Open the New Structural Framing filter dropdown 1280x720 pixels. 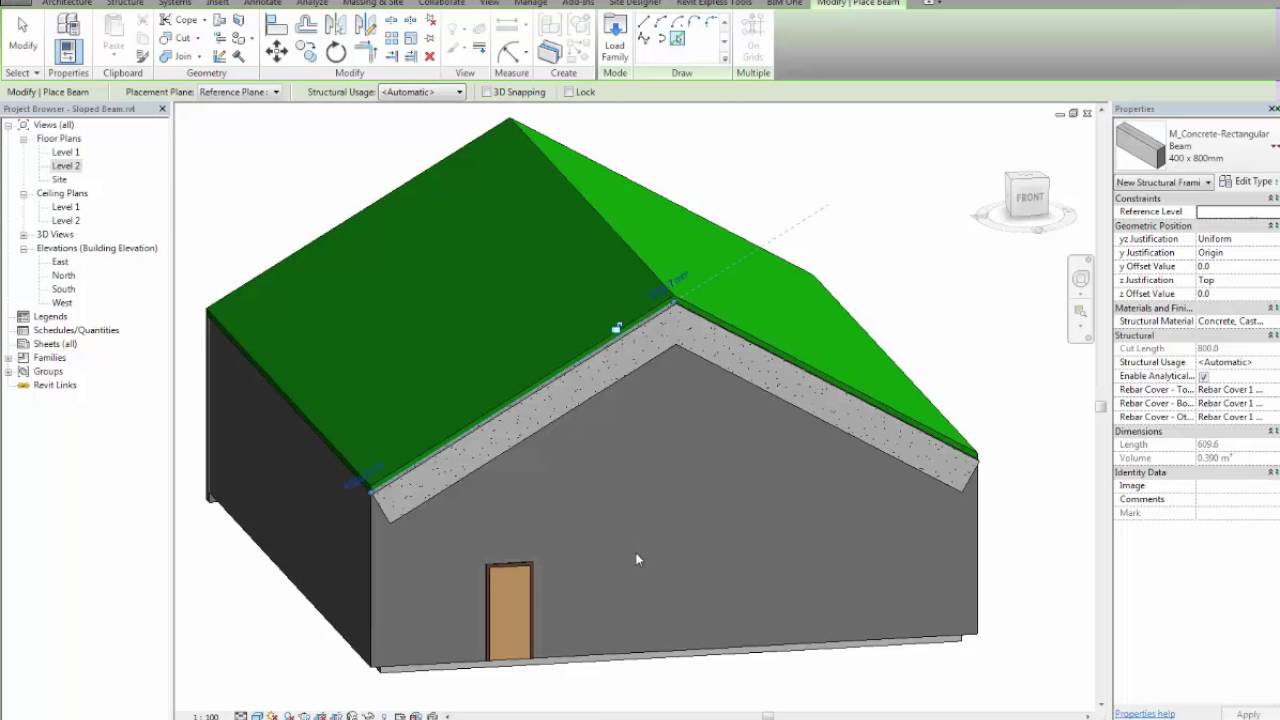point(1164,182)
